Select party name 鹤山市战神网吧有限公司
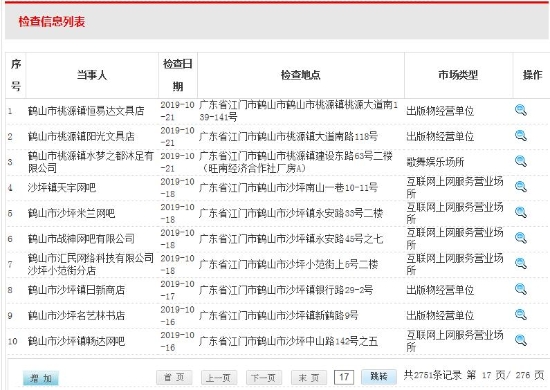 [81, 239]
